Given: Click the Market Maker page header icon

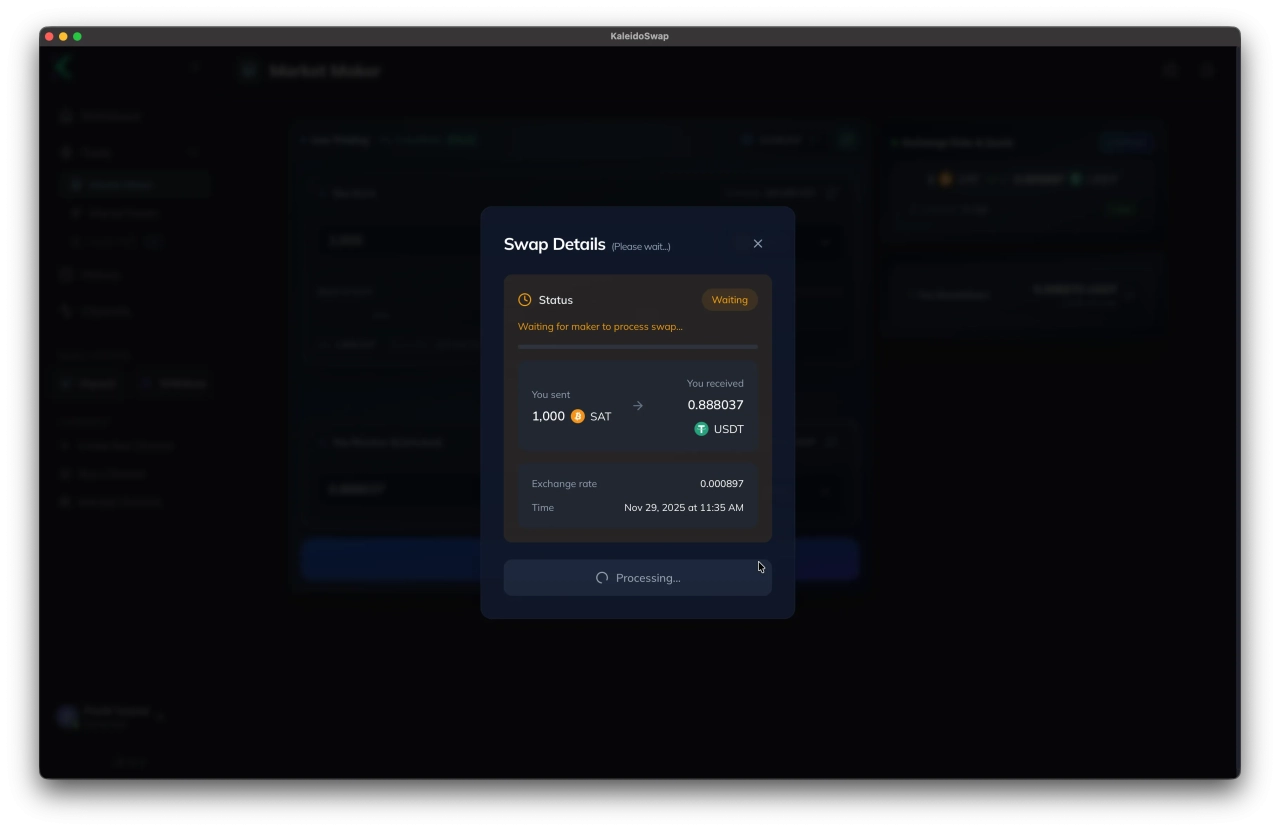Looking at the screenshot, I should [250, 71].
